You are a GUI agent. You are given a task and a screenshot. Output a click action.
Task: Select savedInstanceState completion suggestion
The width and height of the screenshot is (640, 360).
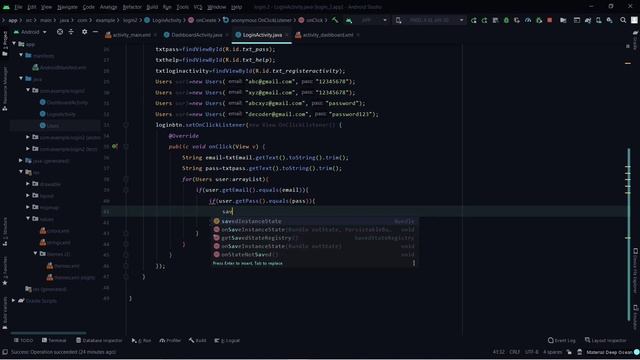pyautogui.click(x=313, y=221)
